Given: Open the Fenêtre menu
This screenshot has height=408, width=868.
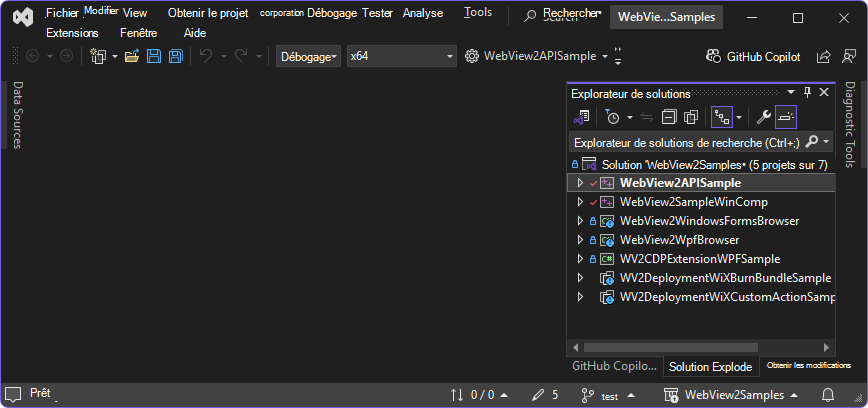Looking at the screenshot, I should [138, 33].
